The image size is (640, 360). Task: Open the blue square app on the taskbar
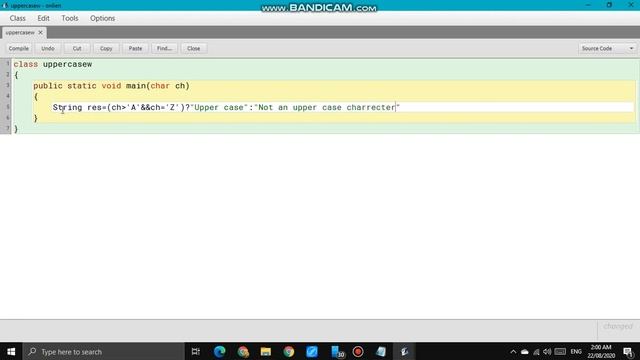tap(312, 351)
